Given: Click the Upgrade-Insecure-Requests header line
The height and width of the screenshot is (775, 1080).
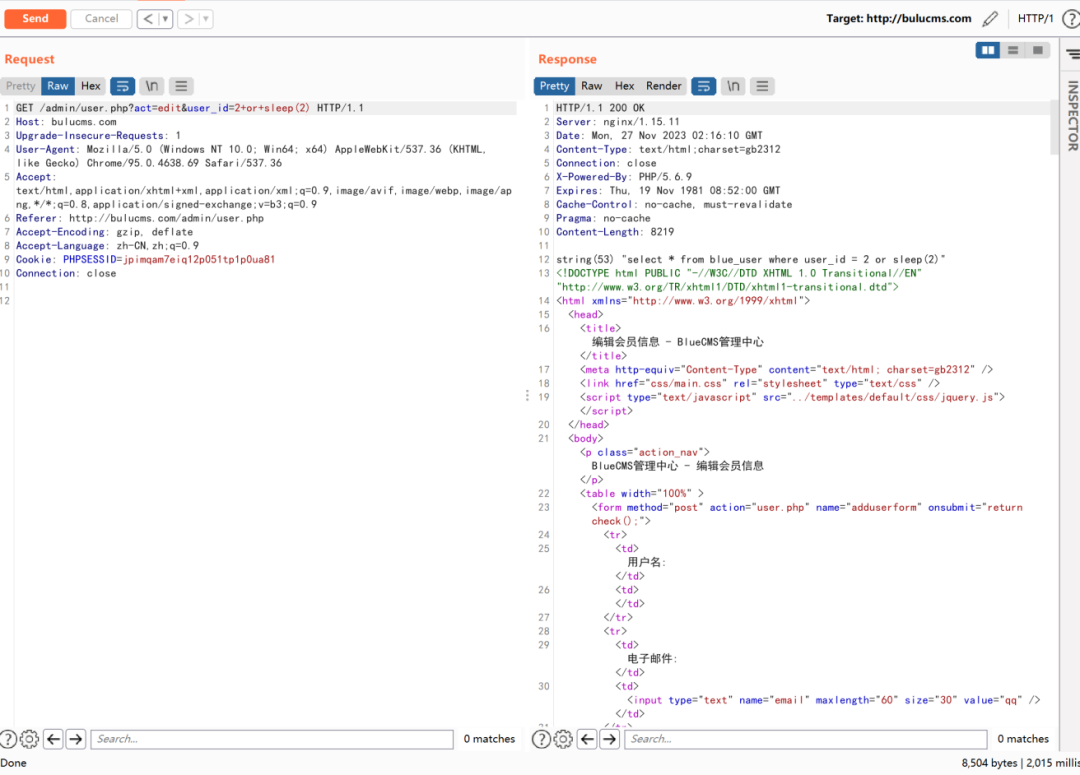Looking at the screenshot, I should [x=98, y=136].
